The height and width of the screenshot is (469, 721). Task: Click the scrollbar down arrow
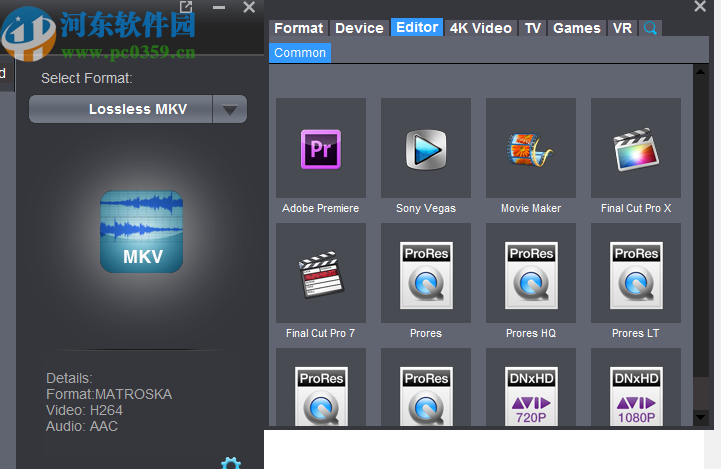(x=700, y=417)
